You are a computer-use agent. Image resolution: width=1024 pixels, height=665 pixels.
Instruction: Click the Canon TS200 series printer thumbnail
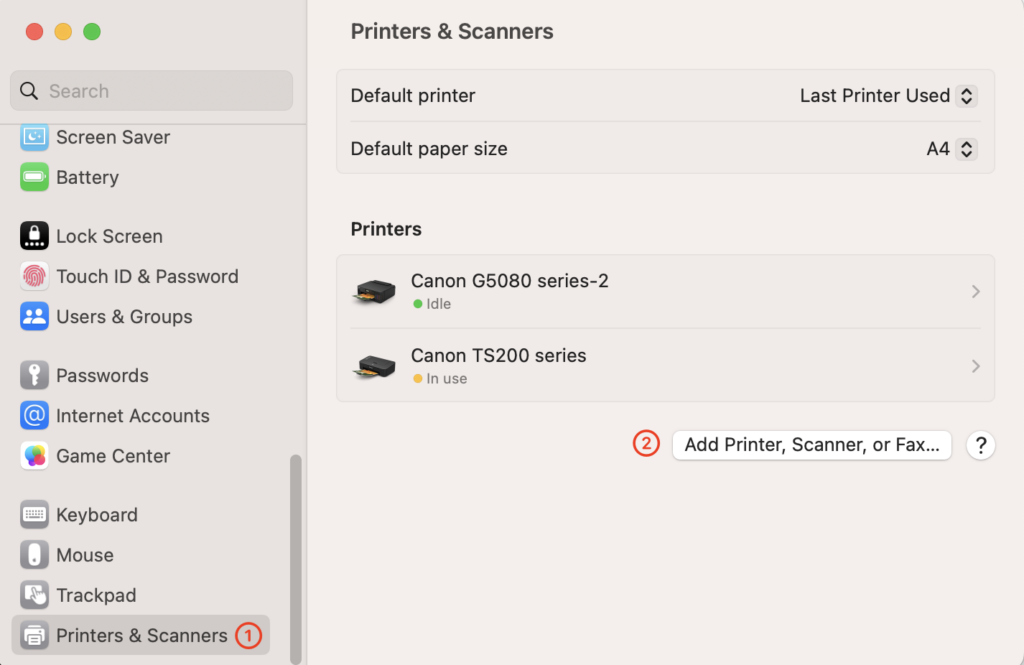click(374, 366)
